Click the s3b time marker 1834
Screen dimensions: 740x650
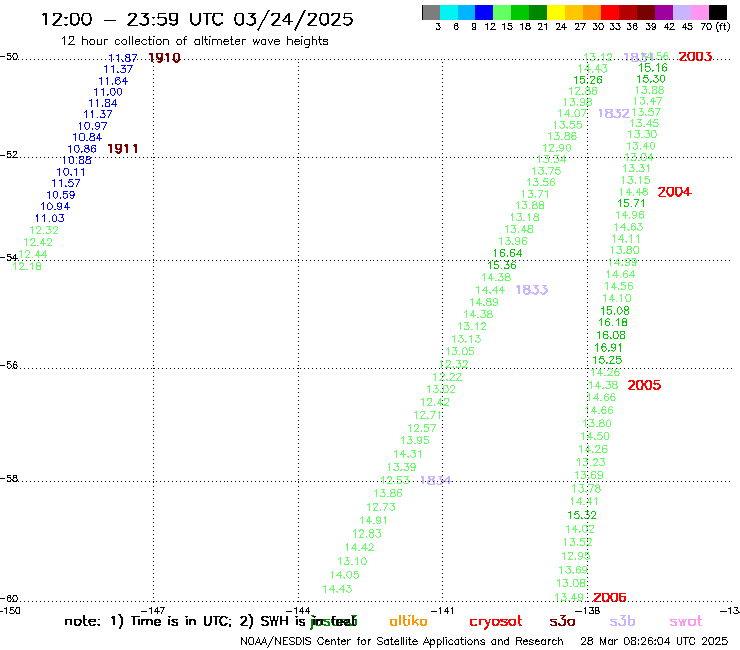click(x=435, y=481)
